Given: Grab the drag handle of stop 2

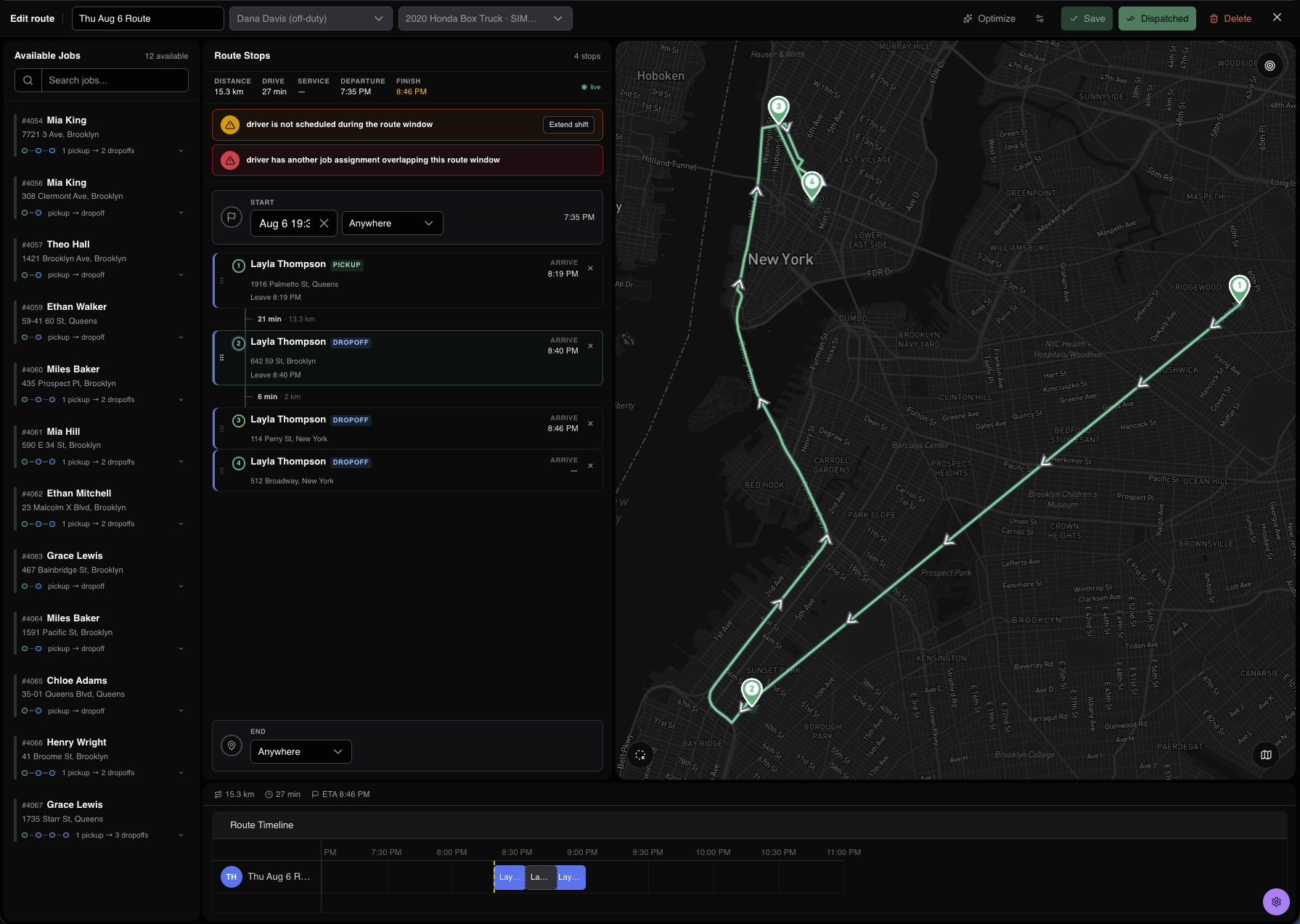Looking at the screenshot, I should [x=221, y=358].
